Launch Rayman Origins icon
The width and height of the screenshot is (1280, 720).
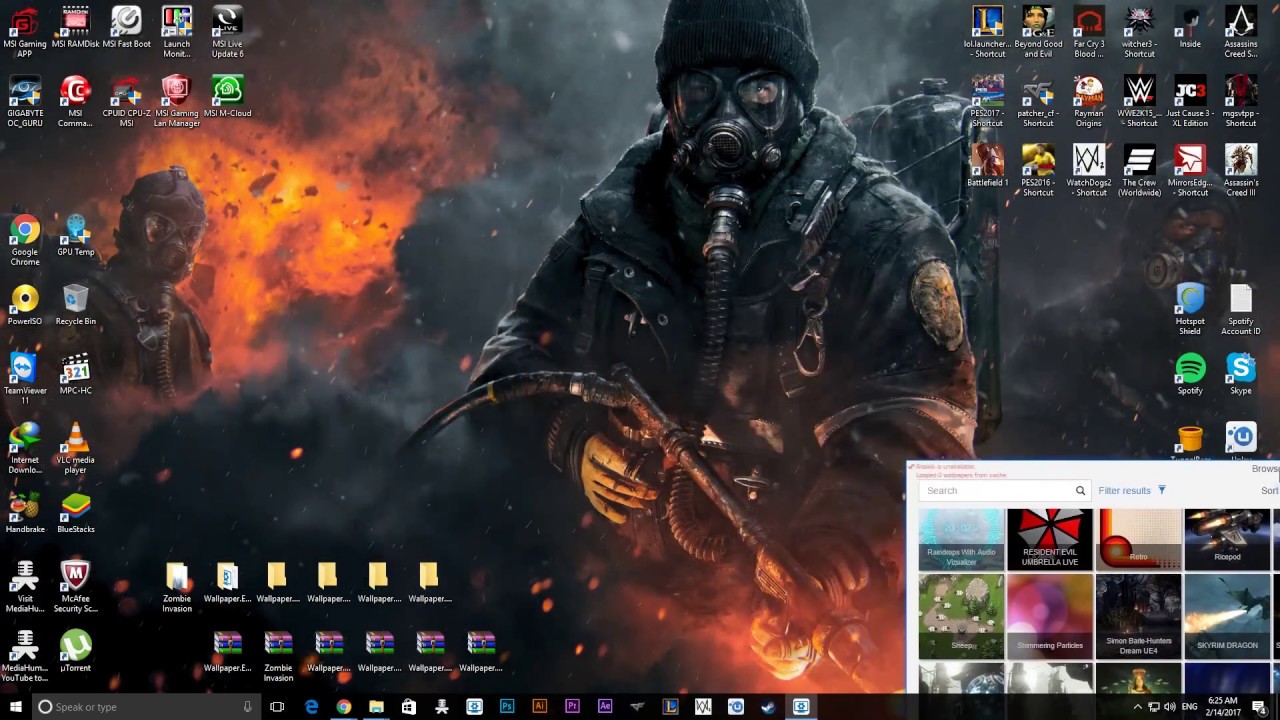pyautogui.click(x=1089, y=101)
